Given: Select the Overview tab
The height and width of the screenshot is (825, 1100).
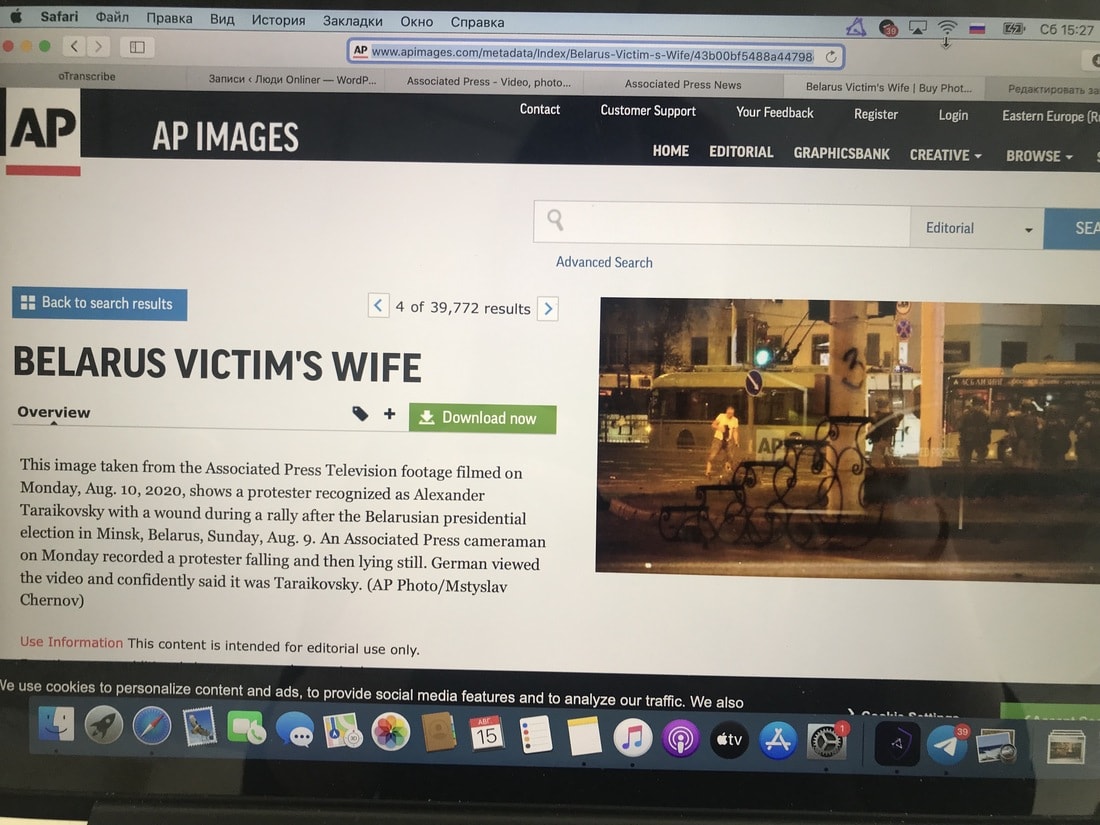Looking at the screenshot, I should click(54, 412).
